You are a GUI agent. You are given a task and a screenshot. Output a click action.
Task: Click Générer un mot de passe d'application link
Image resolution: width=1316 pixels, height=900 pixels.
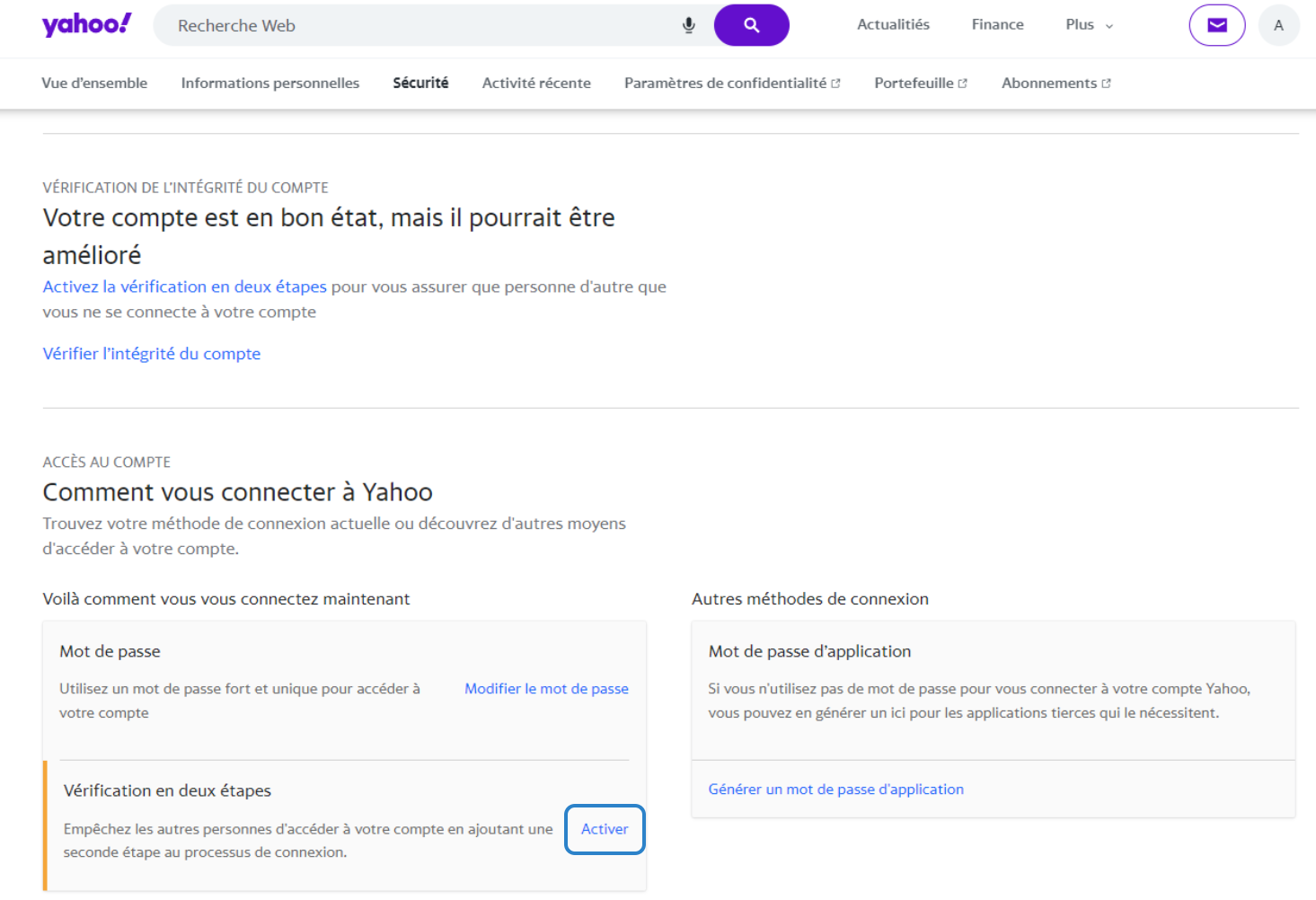coord(835,790)
